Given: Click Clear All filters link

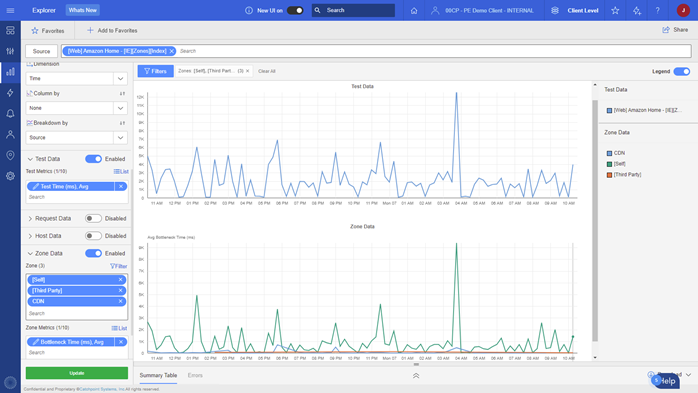Looking at the screenshot, I should pos(267,71).
